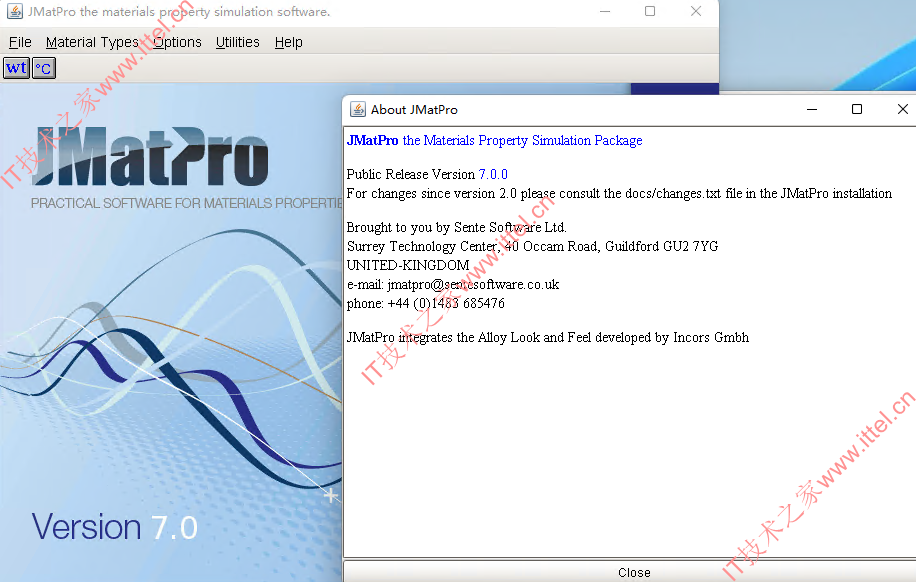
Task: Click the version number 7.0.0 text
Action: [493, 174]
